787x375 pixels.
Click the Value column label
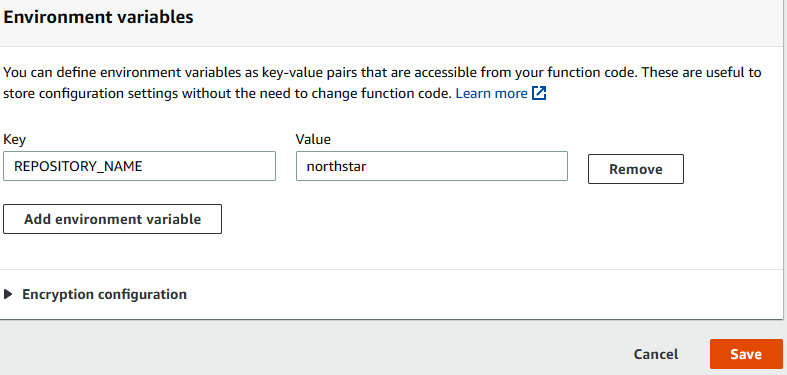(313, 139)
